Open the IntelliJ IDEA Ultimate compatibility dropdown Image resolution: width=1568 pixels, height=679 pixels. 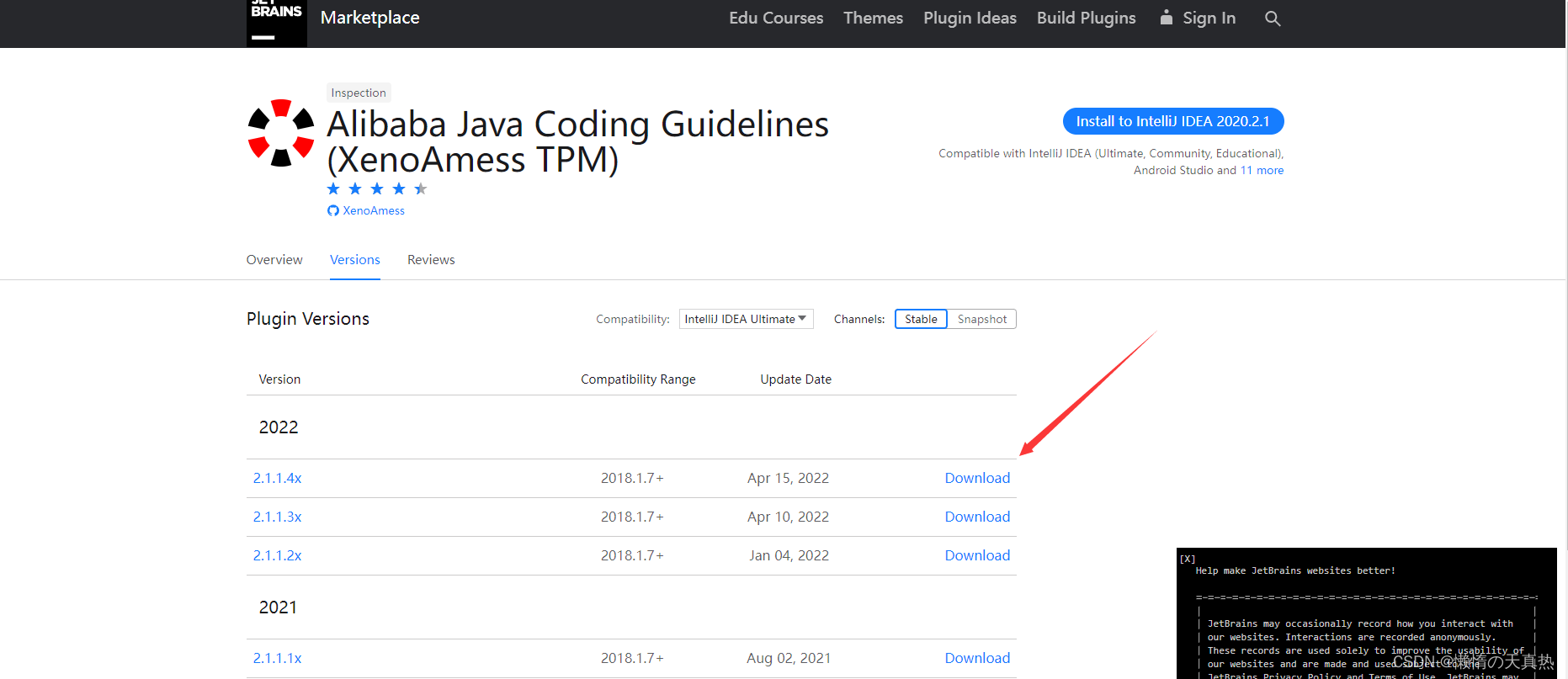746,319
